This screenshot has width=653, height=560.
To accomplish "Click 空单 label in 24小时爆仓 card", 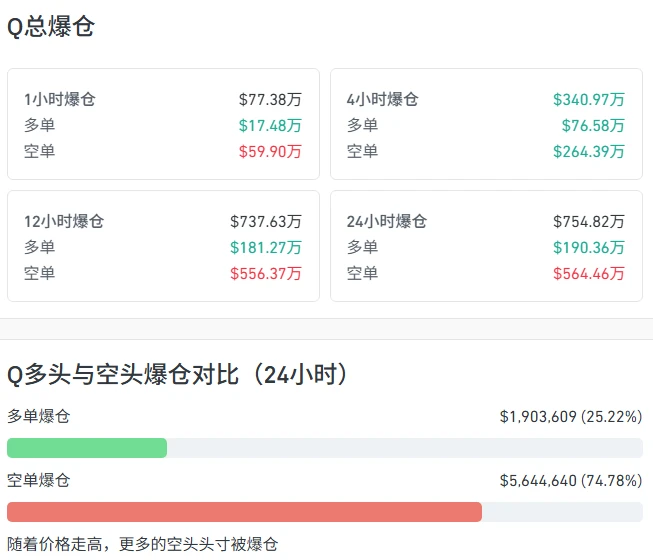I will [362, 274].
